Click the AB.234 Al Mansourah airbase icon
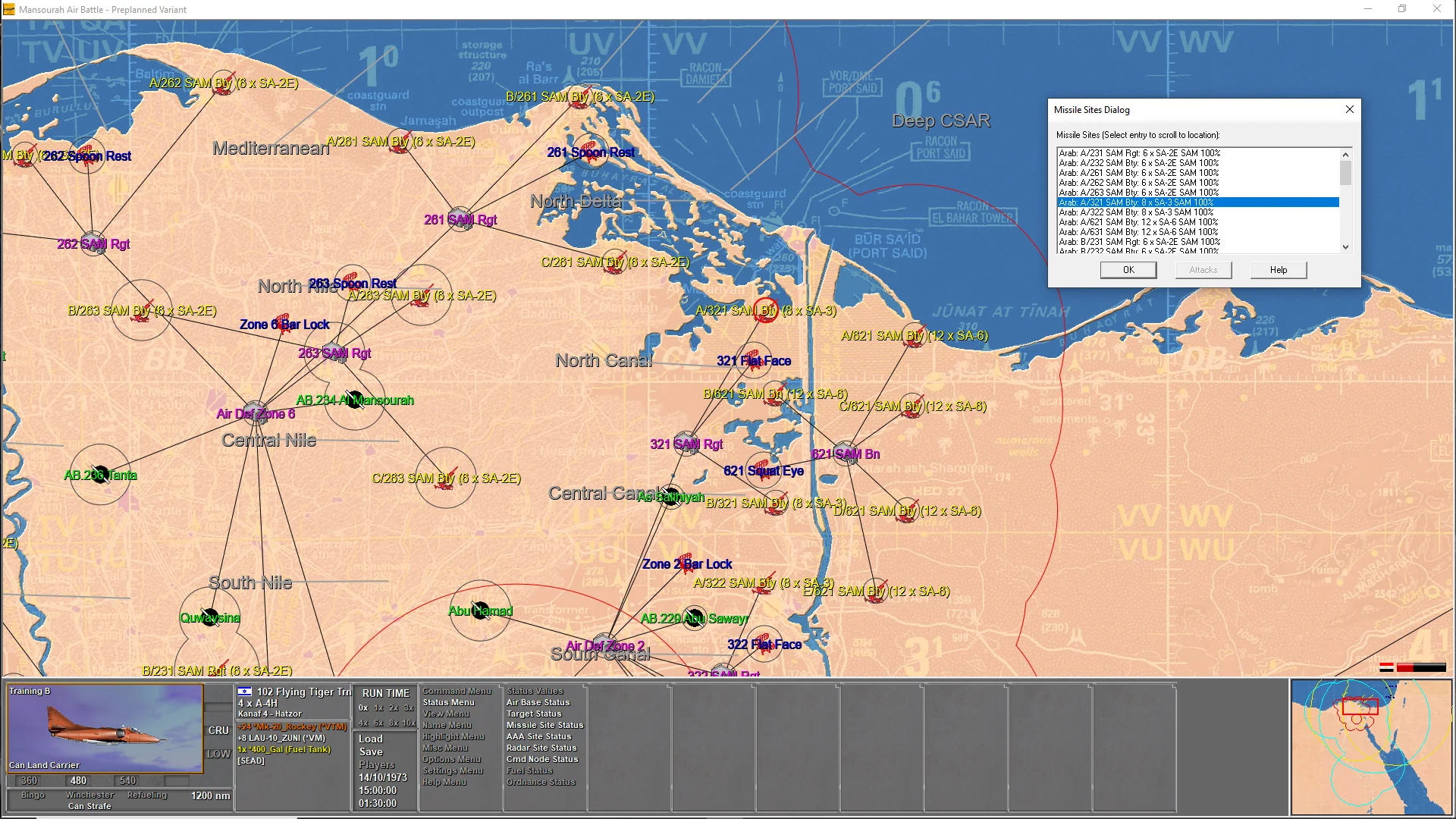Screen dimensions: 1456x819 (x=355, y=400)
